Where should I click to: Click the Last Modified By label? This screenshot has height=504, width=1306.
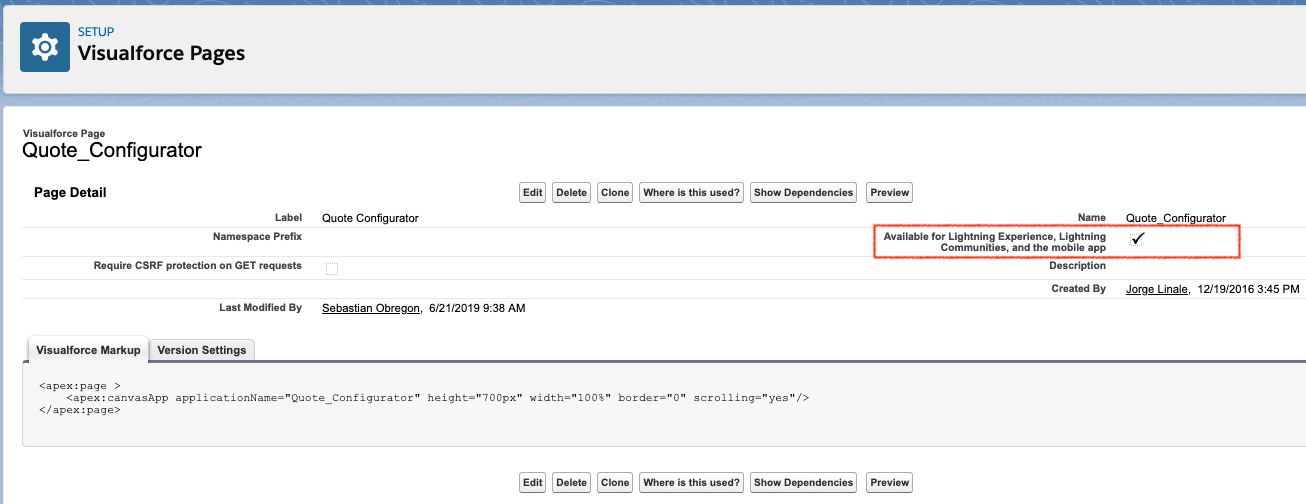260,308
